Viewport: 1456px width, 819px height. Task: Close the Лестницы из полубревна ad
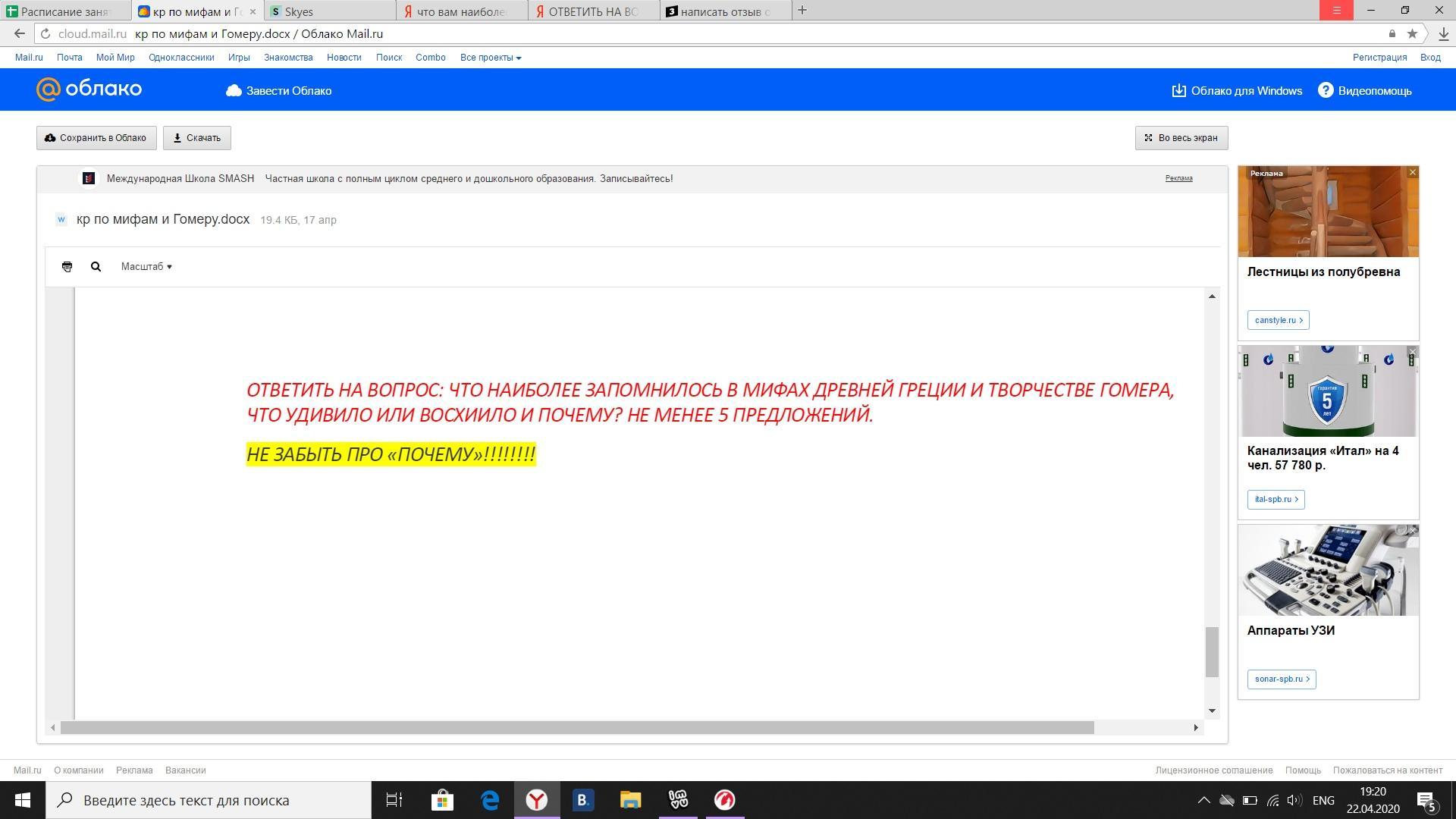coord(1412,173)
